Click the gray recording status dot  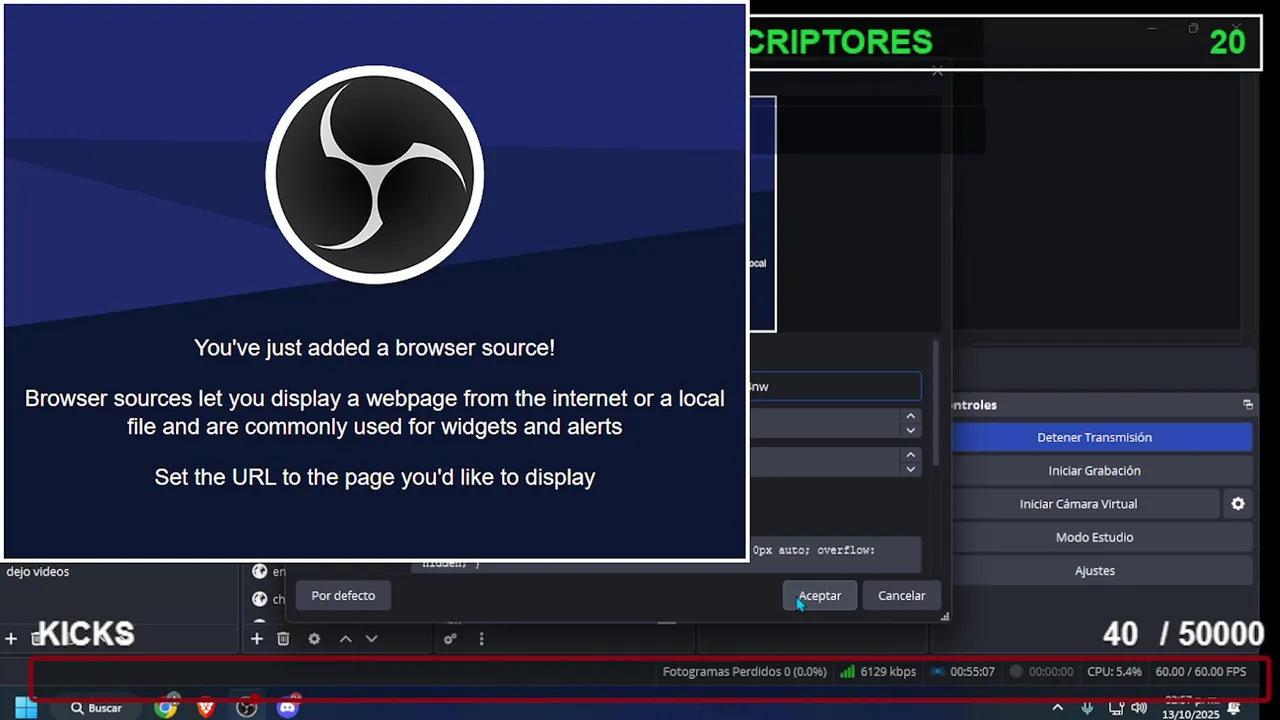pyautogui.click(x=1016, y=672)
